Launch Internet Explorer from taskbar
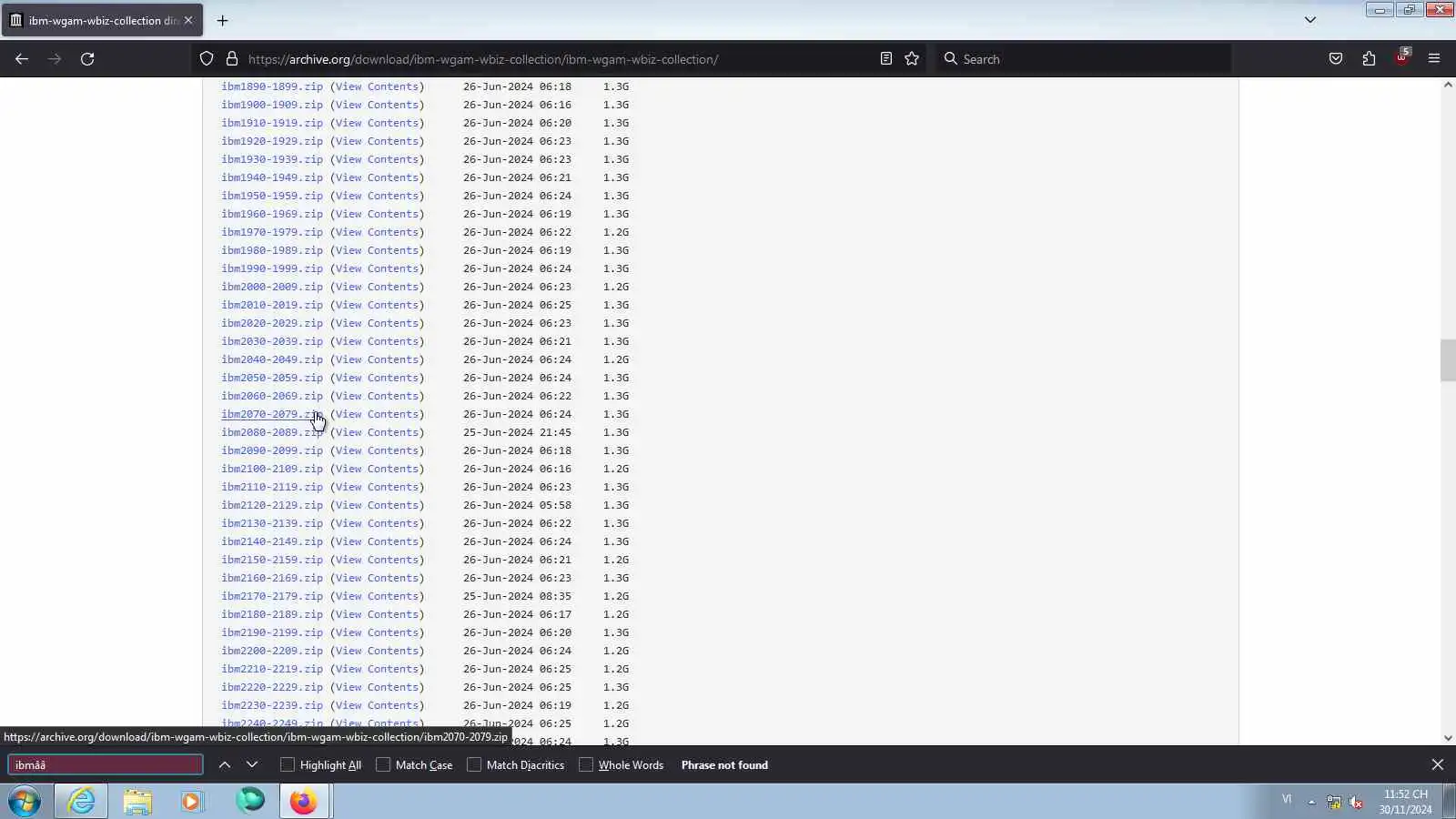 81,802
